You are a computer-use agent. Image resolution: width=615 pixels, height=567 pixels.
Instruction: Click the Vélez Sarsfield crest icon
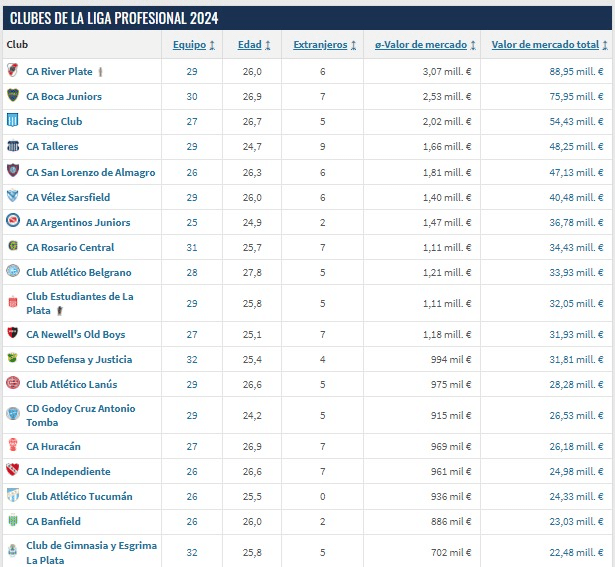pyautogui.click(x=13, y=196)
